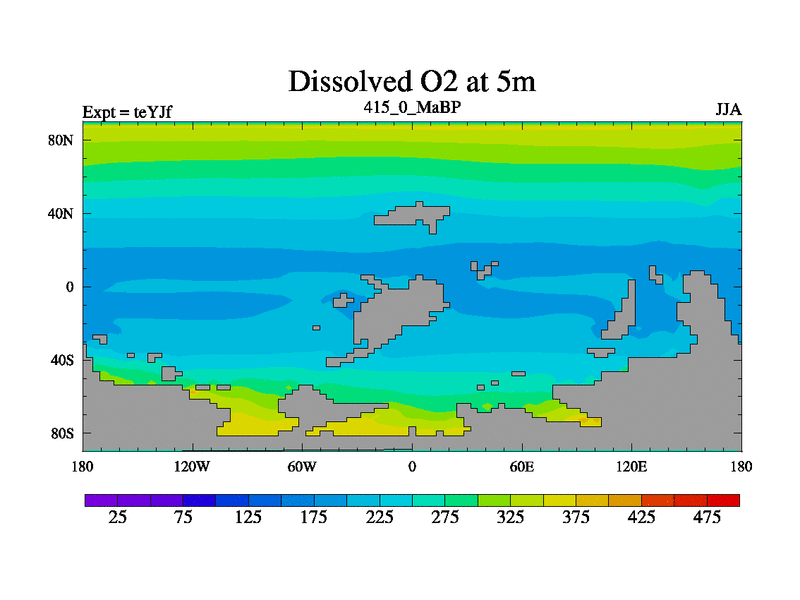800x600 pixels.
Task: Select the "60E" longitude axis label
Action: click(x=522, y=467)
